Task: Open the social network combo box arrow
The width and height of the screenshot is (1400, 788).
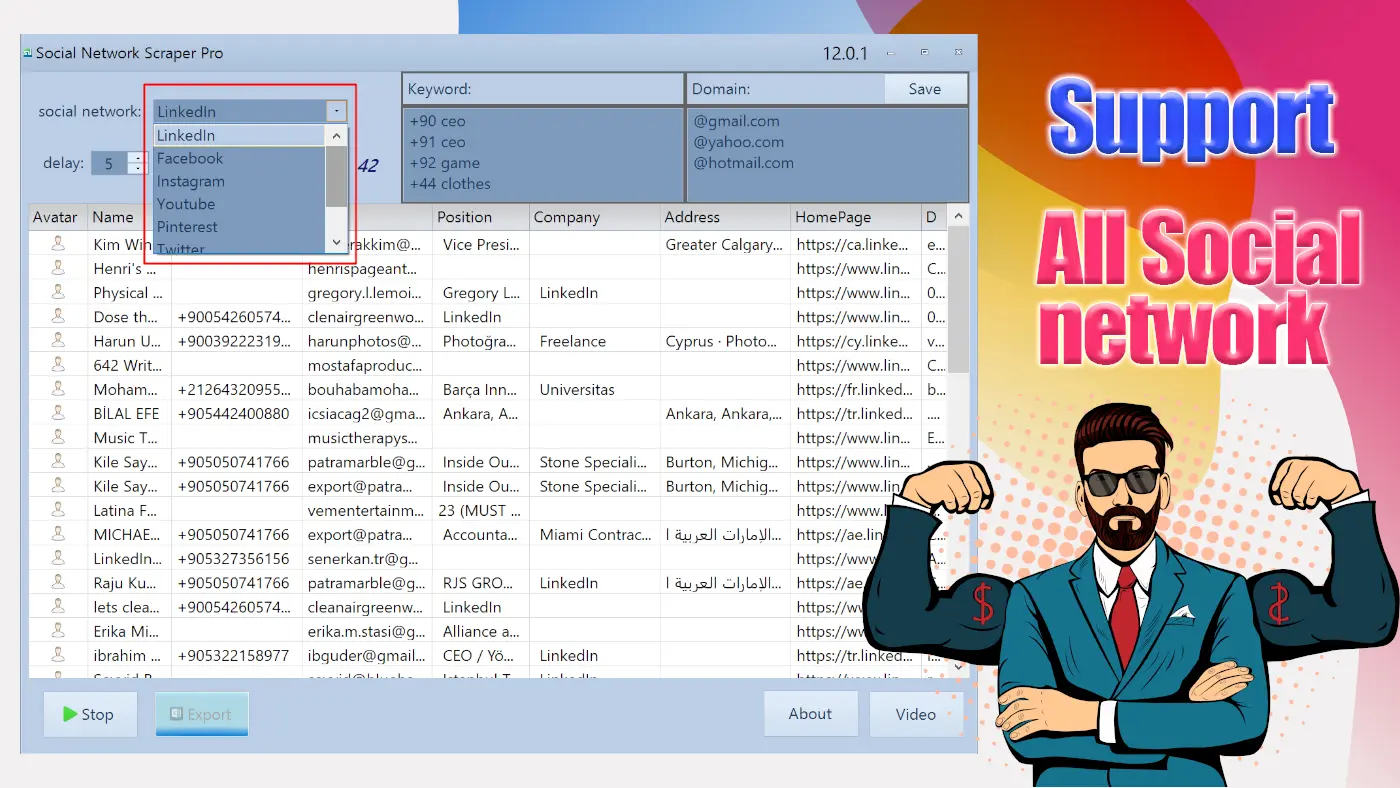Action: coord(336,111)
